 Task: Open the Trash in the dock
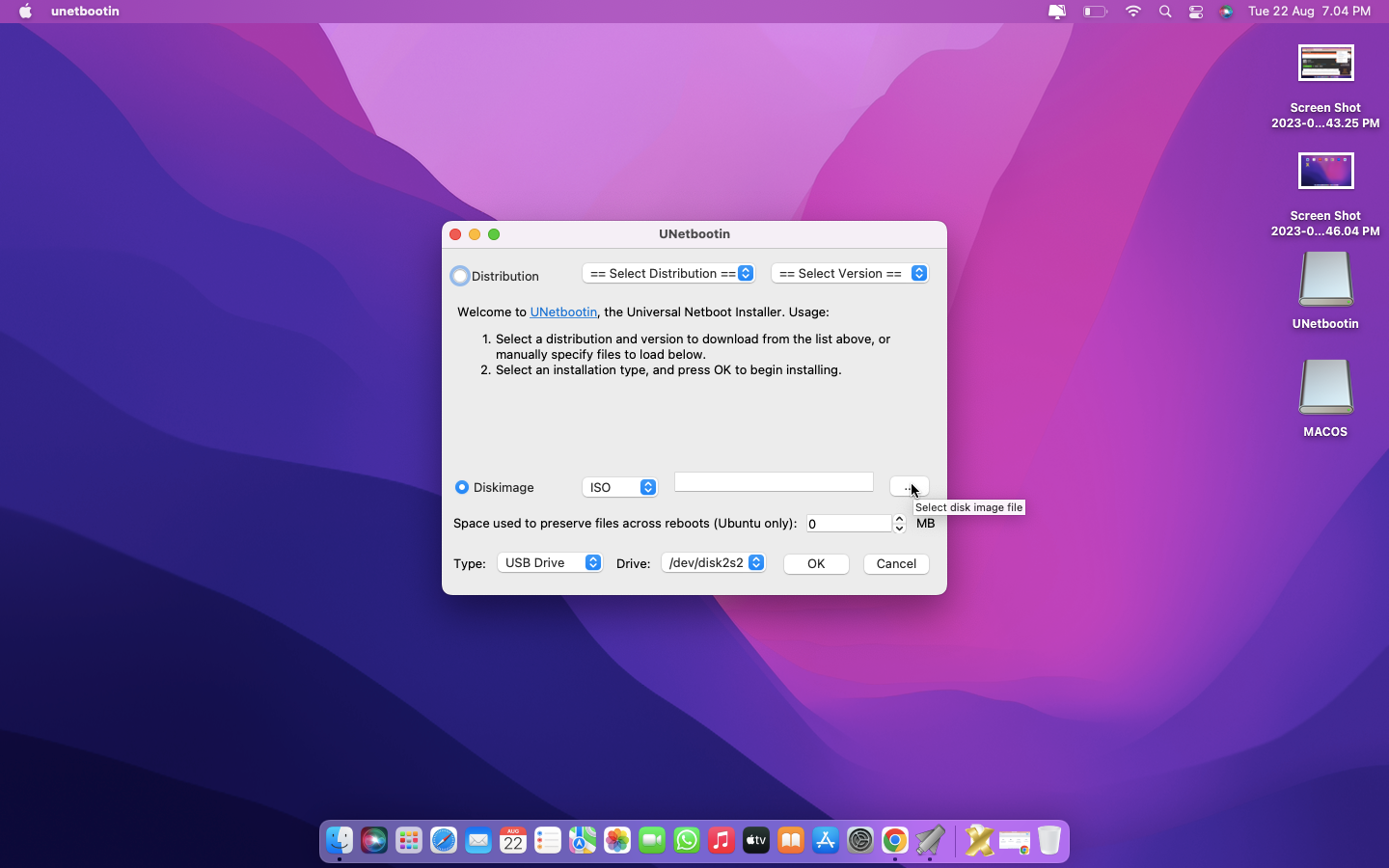(1049, 841)
